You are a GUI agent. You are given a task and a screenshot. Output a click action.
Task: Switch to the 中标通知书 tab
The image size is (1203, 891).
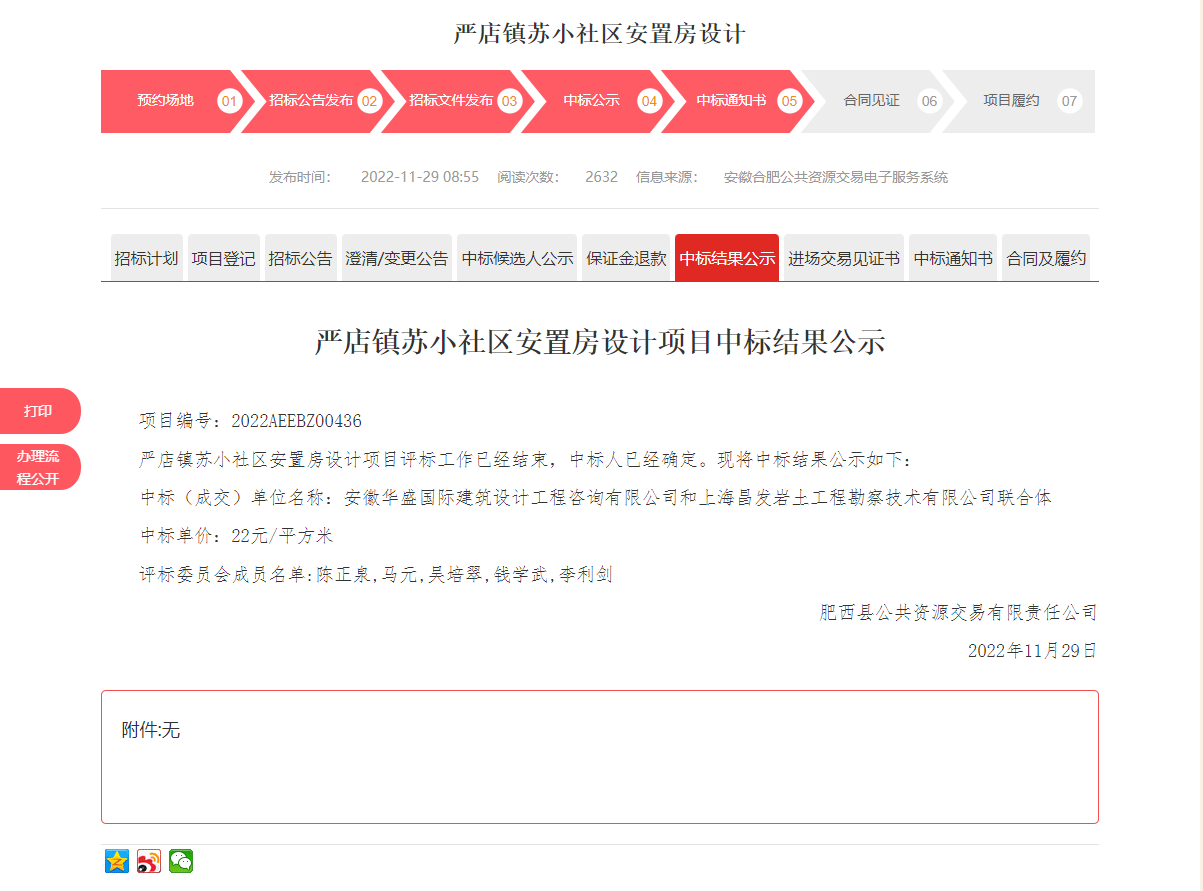[x=953, y=258]
